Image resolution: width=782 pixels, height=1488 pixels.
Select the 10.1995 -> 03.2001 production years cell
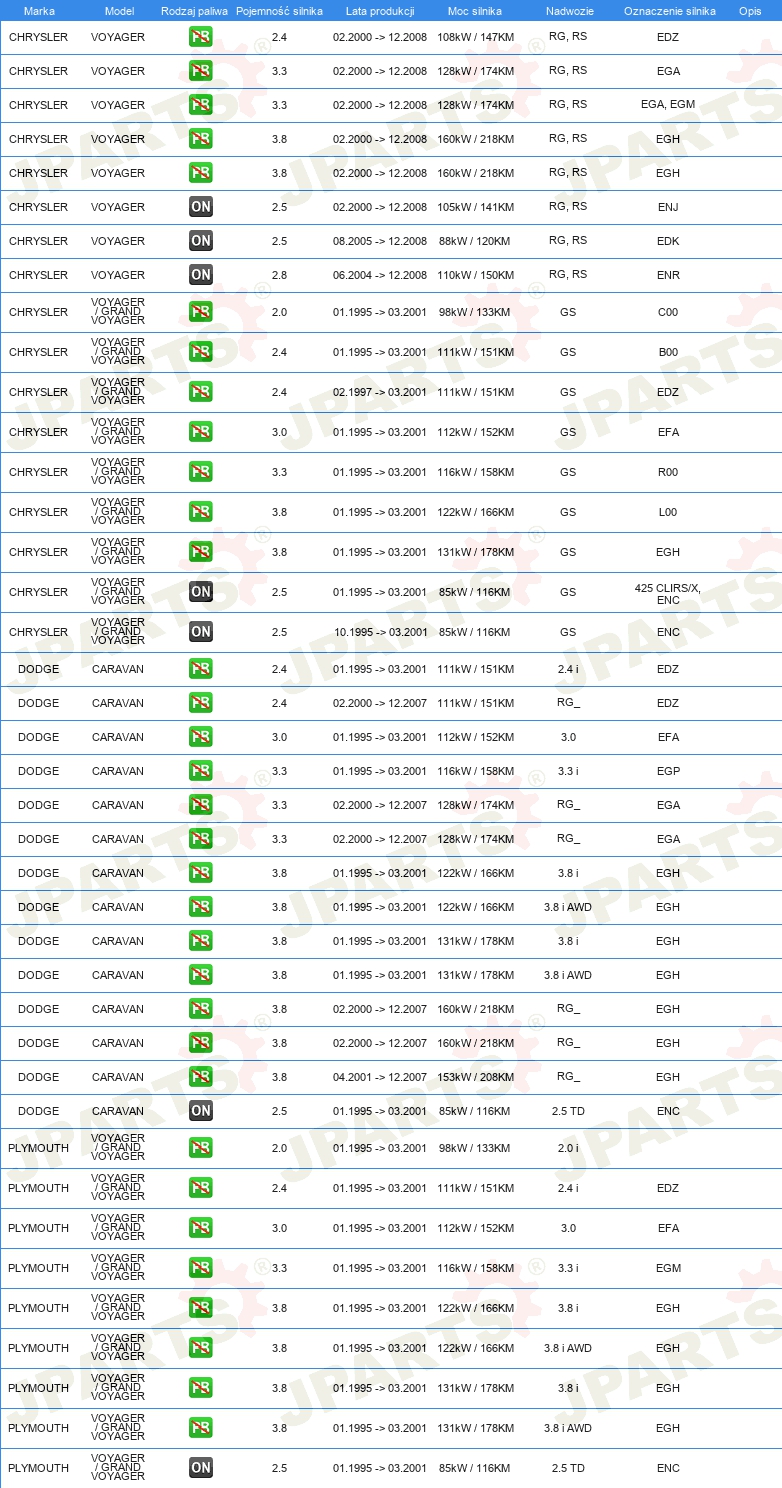coord(380,632)
